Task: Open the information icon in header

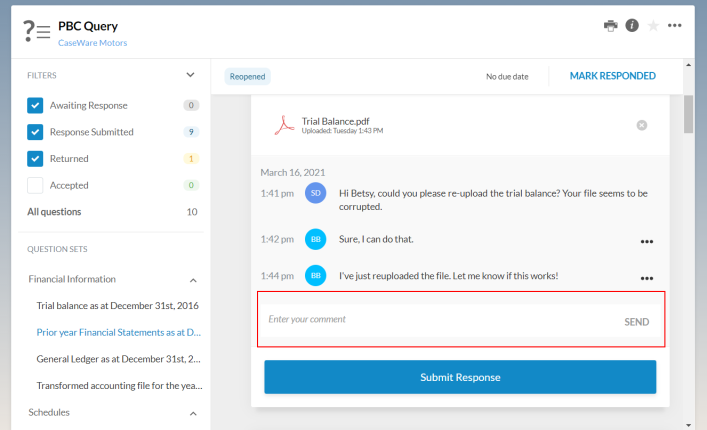Action: point(632,26)
